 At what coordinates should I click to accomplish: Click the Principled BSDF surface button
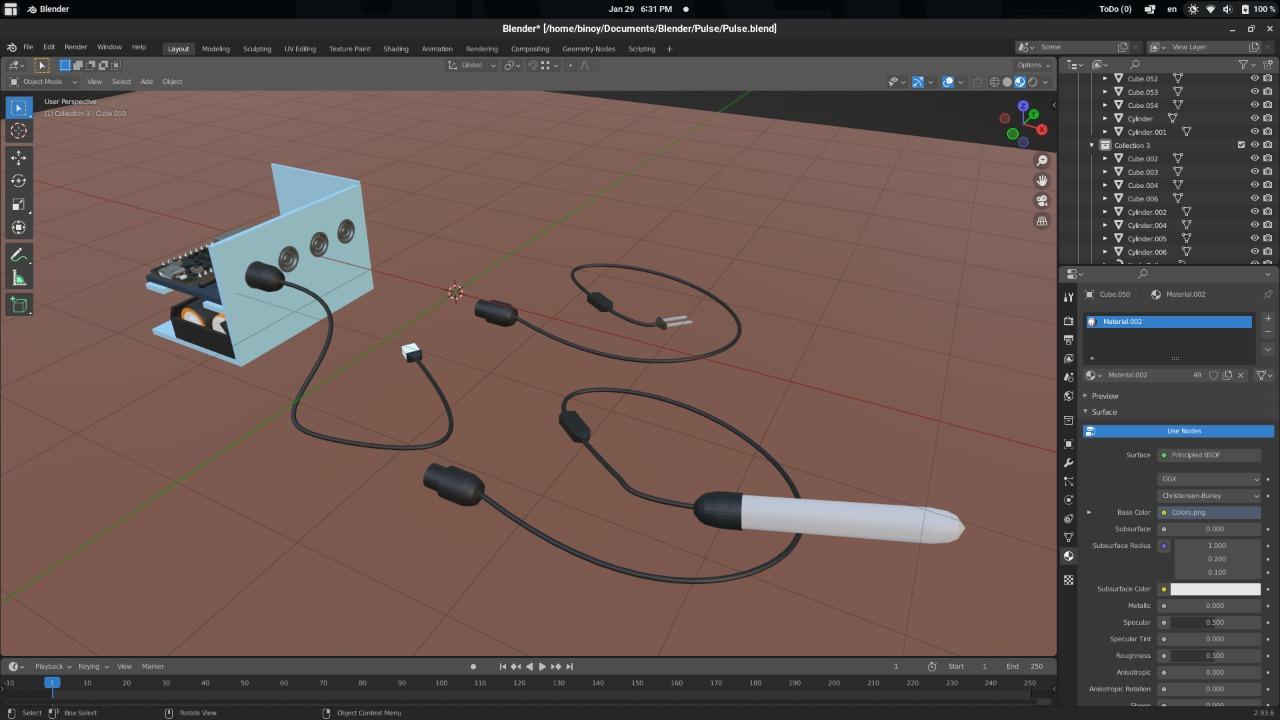(1210, 455)
